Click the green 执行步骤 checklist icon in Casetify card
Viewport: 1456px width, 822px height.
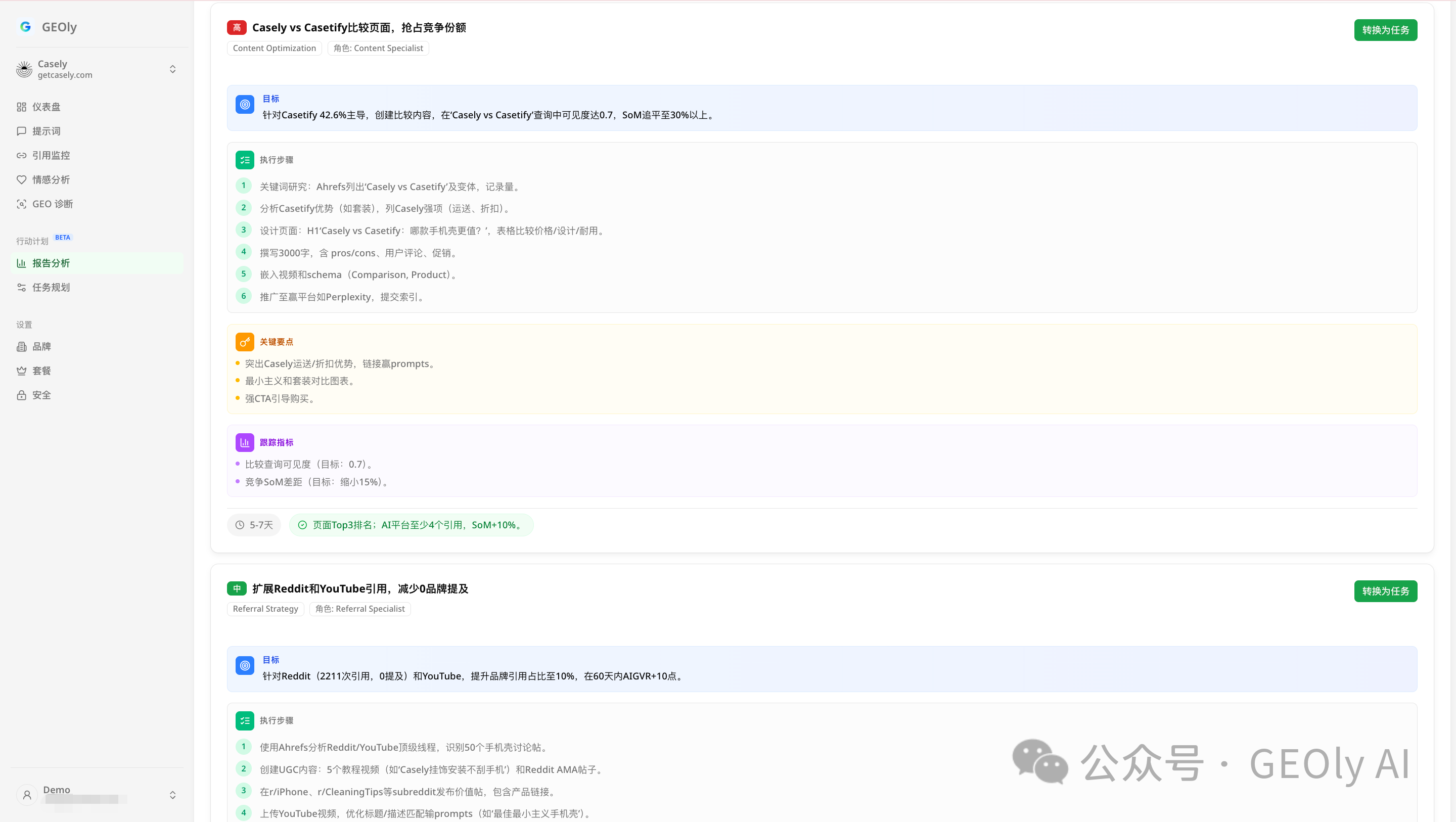(245, 160)
